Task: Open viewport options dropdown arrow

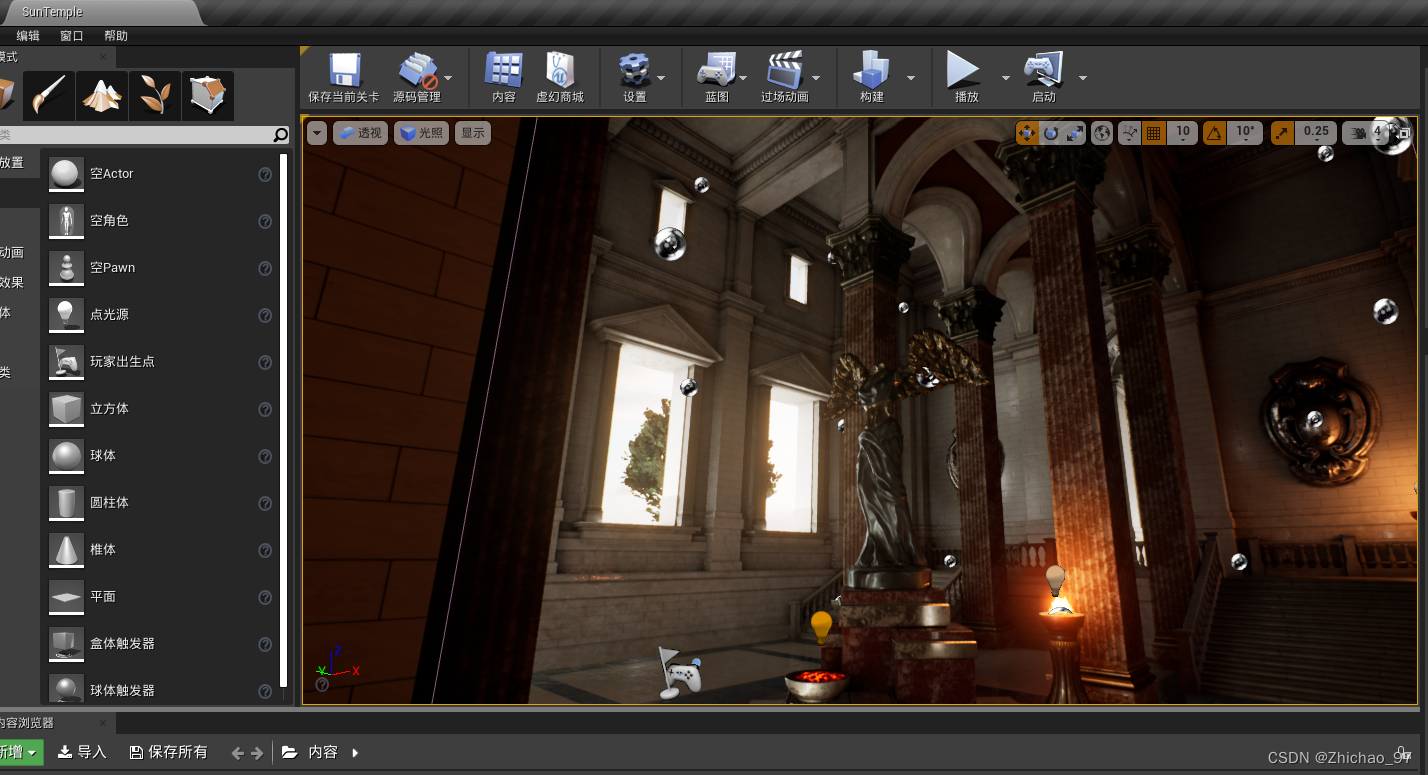Action: tap(317, 133)
